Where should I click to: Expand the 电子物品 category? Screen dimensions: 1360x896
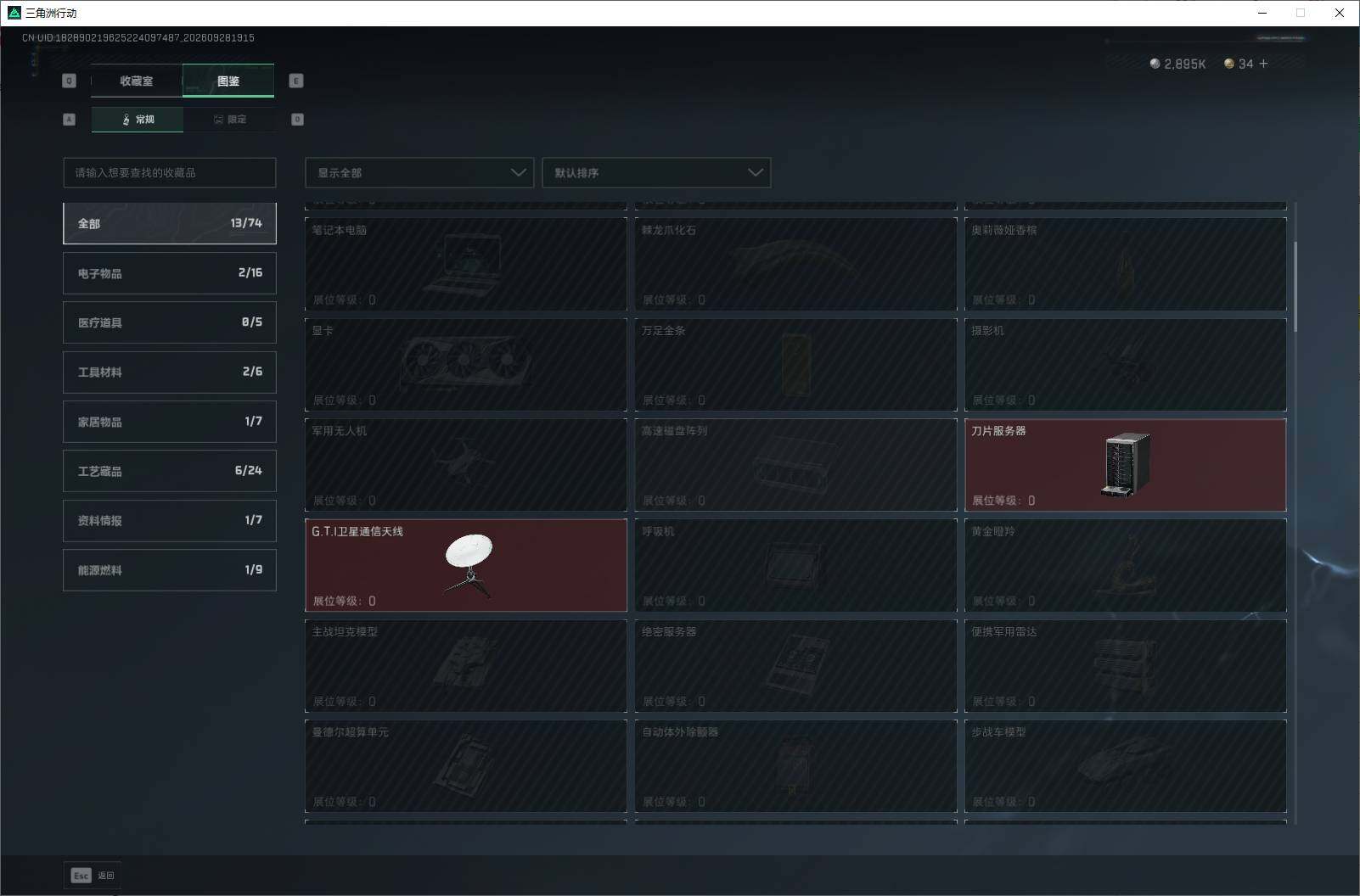pyautogui.click(x=170, y=273)
